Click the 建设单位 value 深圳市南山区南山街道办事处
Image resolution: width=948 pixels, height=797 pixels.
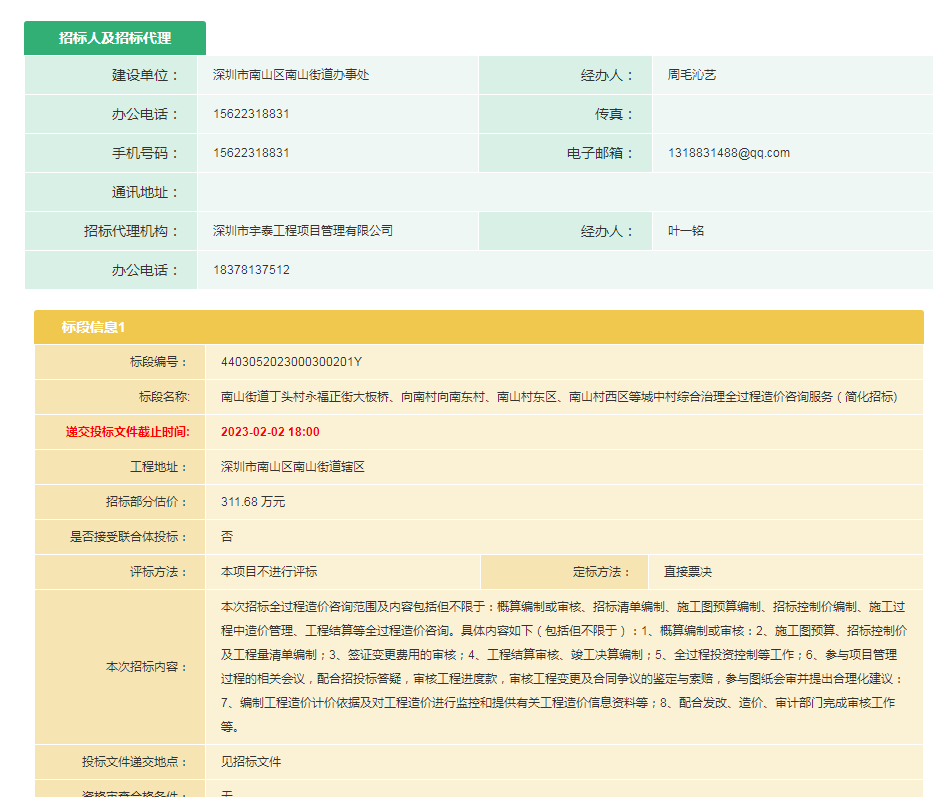291,75
